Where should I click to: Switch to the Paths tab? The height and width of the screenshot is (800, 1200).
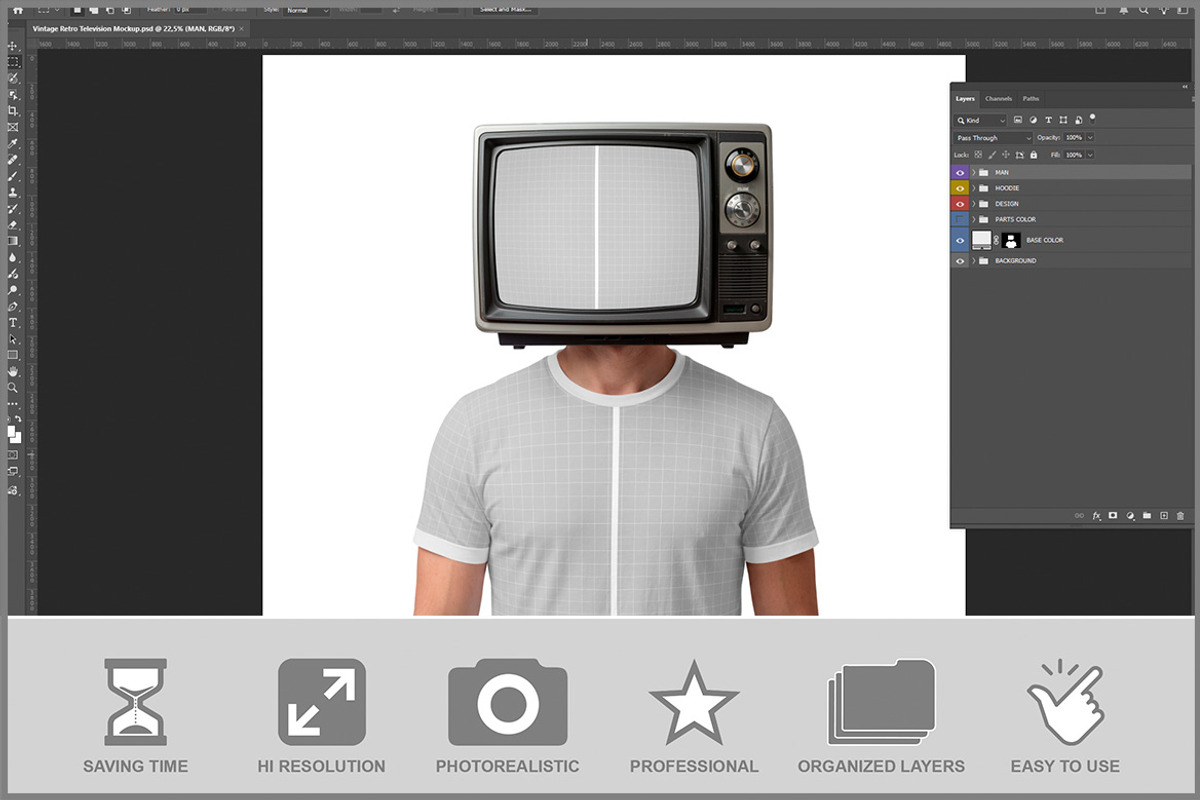(x=1031, y=99)
